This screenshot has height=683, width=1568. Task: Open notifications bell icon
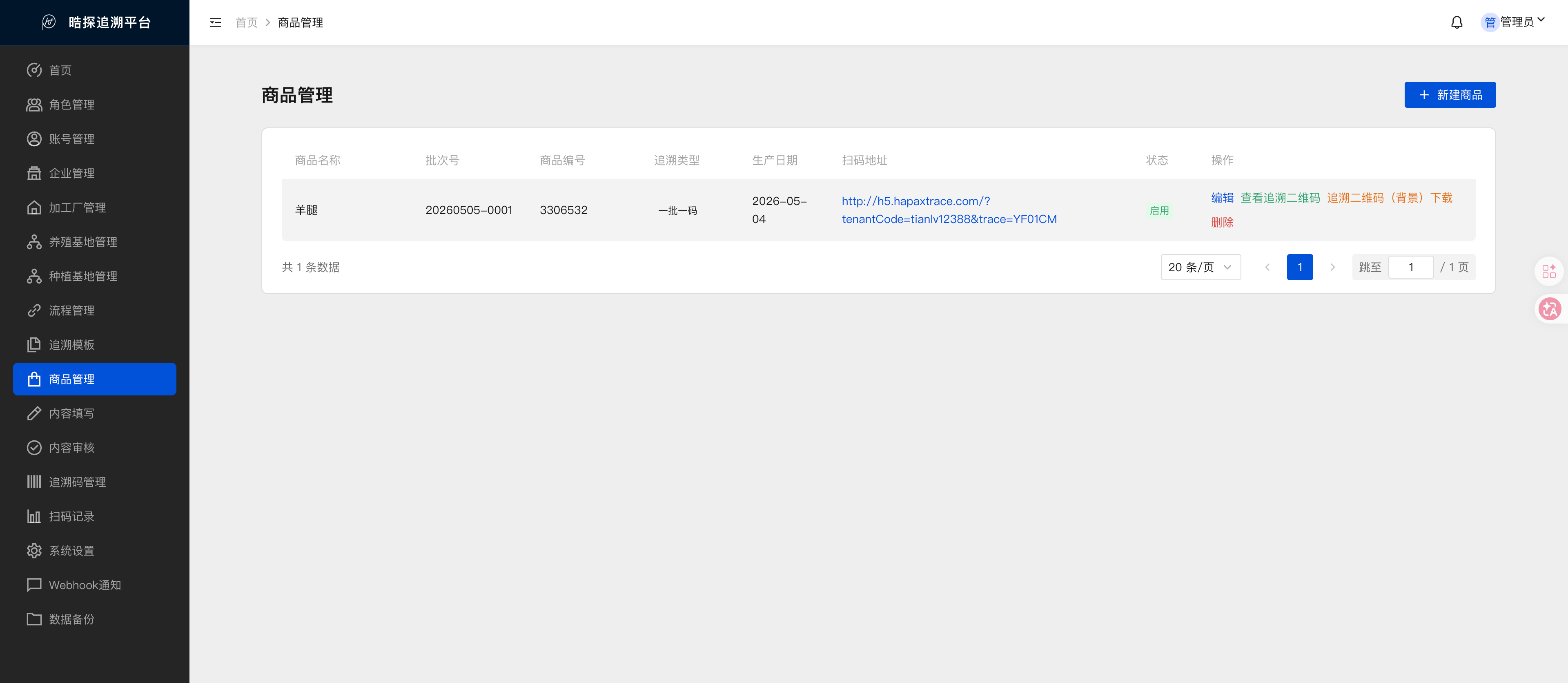coord(1457,22)
